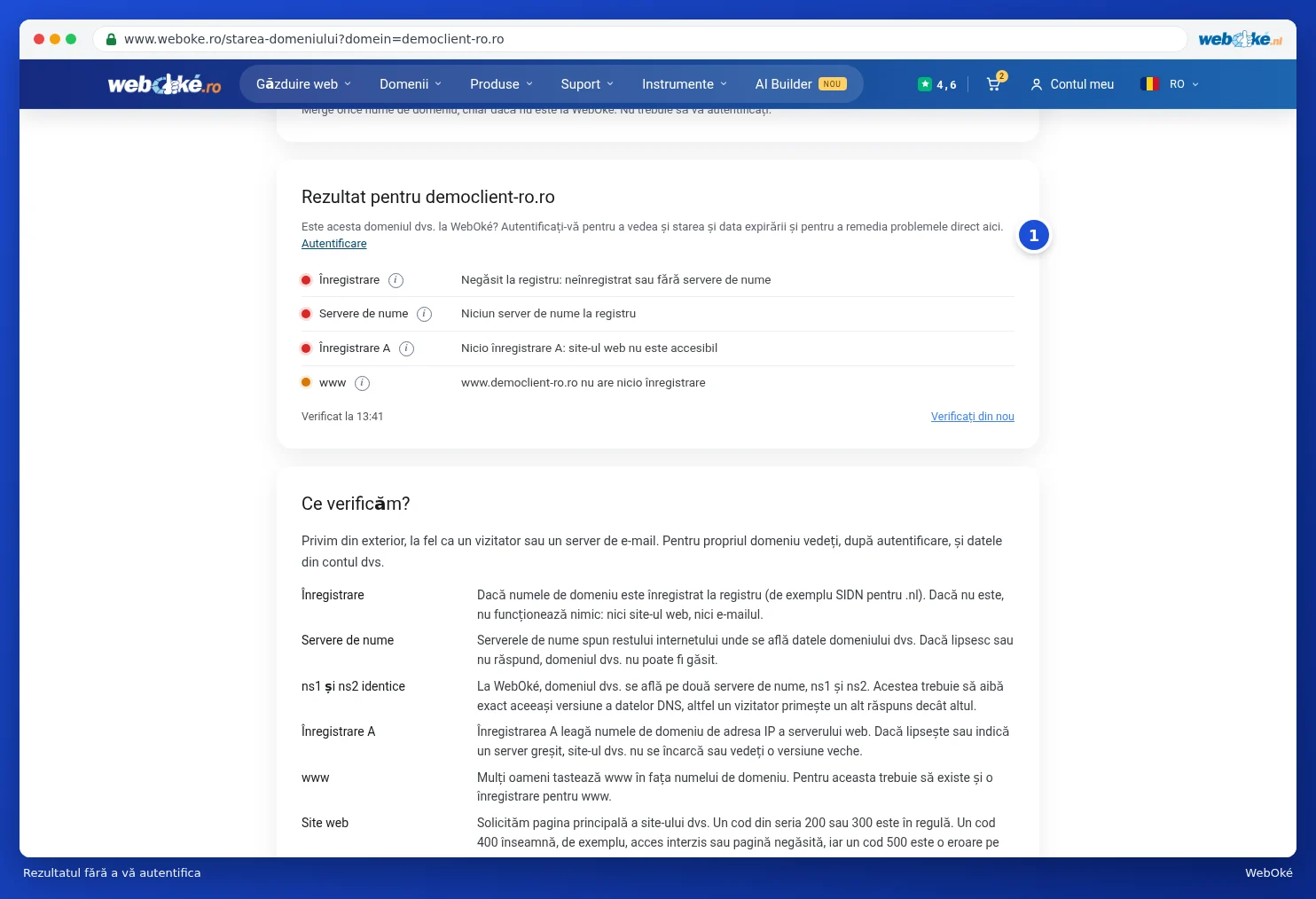Viewport: 1316px width, 899px height.
Task: Click the padlock icon in address bar
Action: [111, 39]
